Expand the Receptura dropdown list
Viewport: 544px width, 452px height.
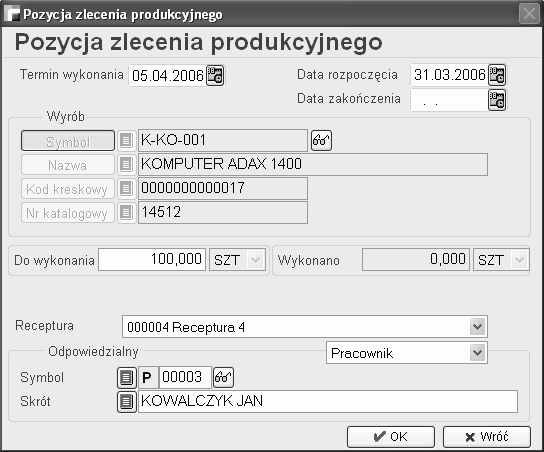click(x=477, y=327)
